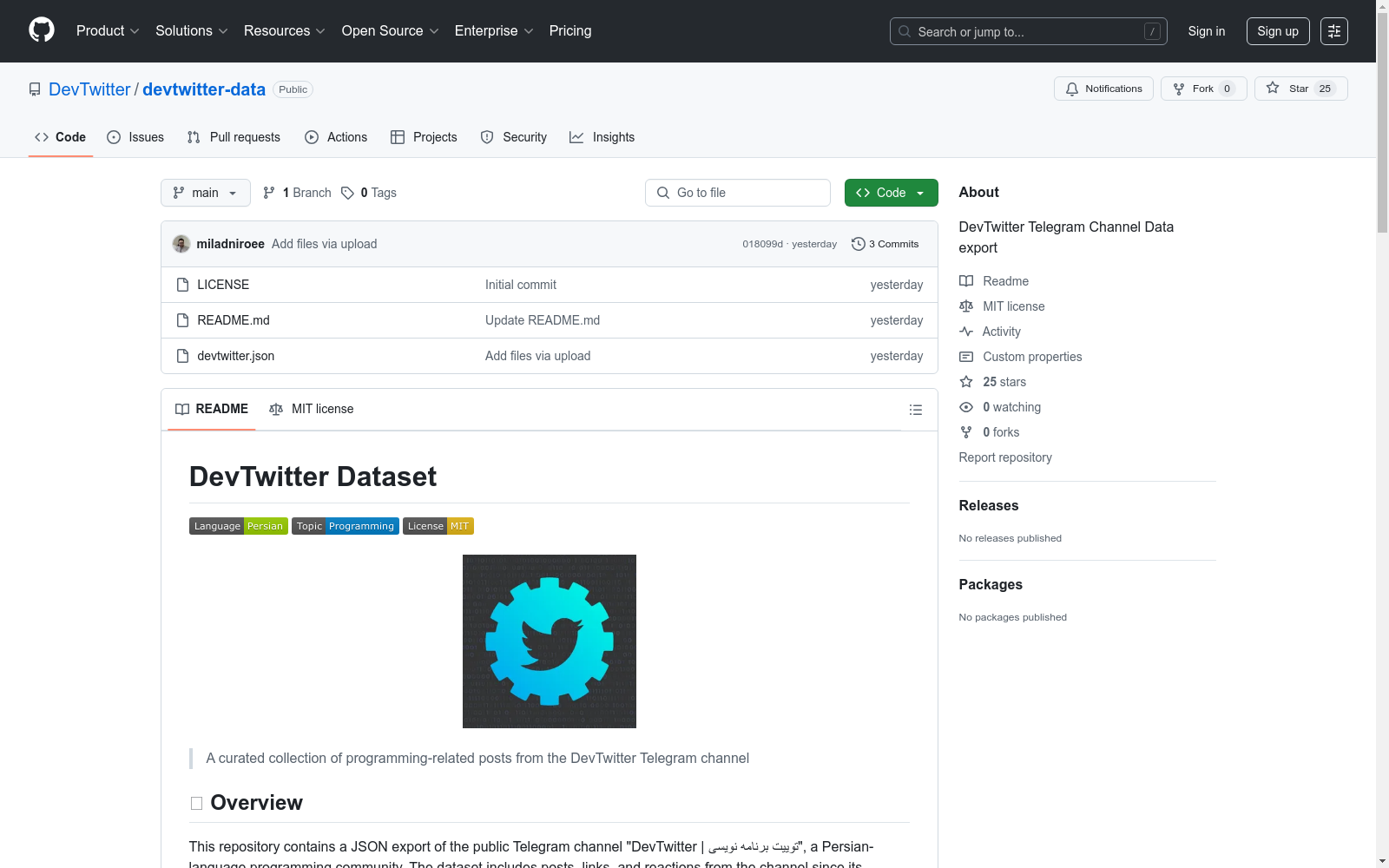Expand the Resources menu

[285, 31]
